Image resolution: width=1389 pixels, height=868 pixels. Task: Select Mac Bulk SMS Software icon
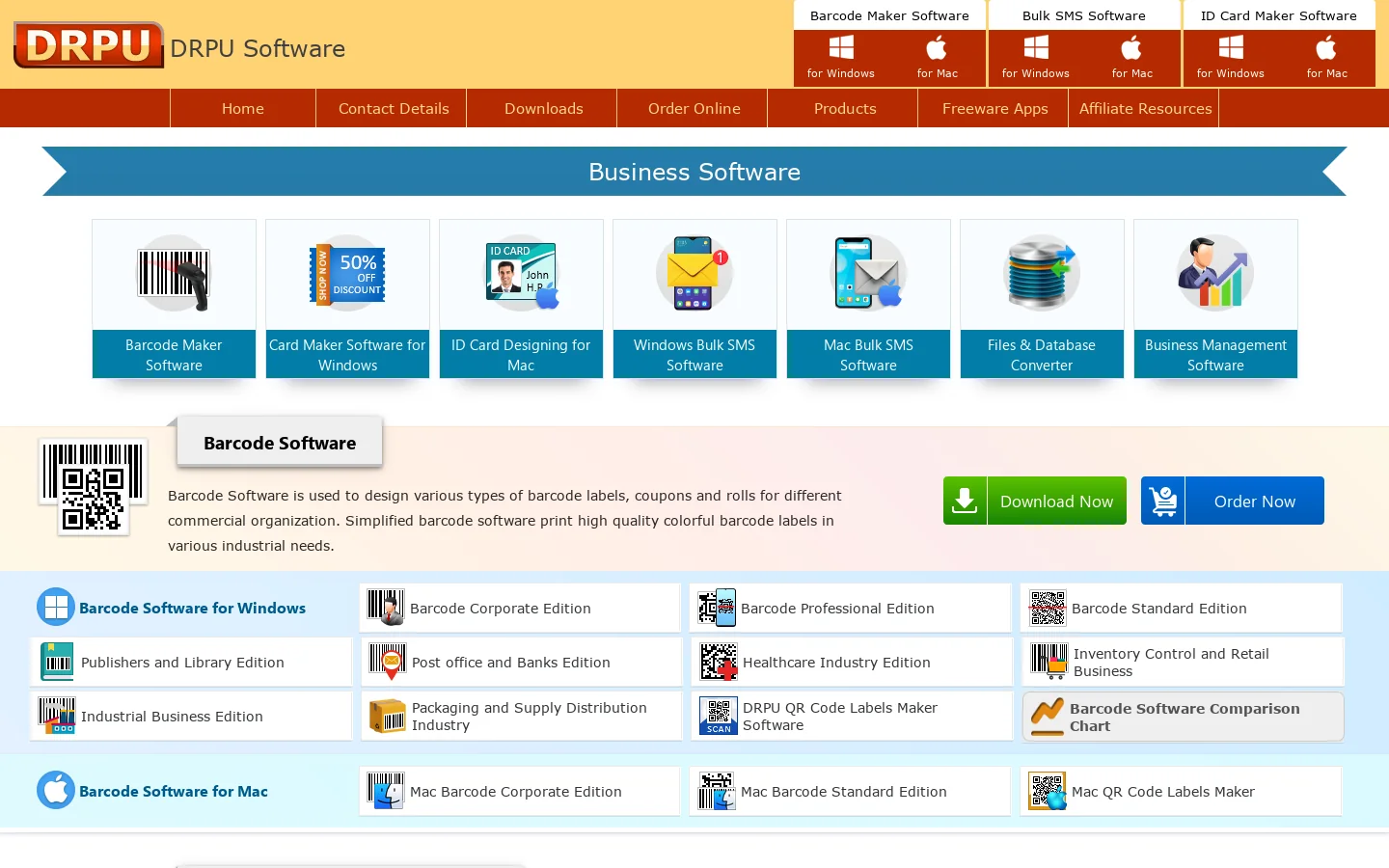[868, 274]
